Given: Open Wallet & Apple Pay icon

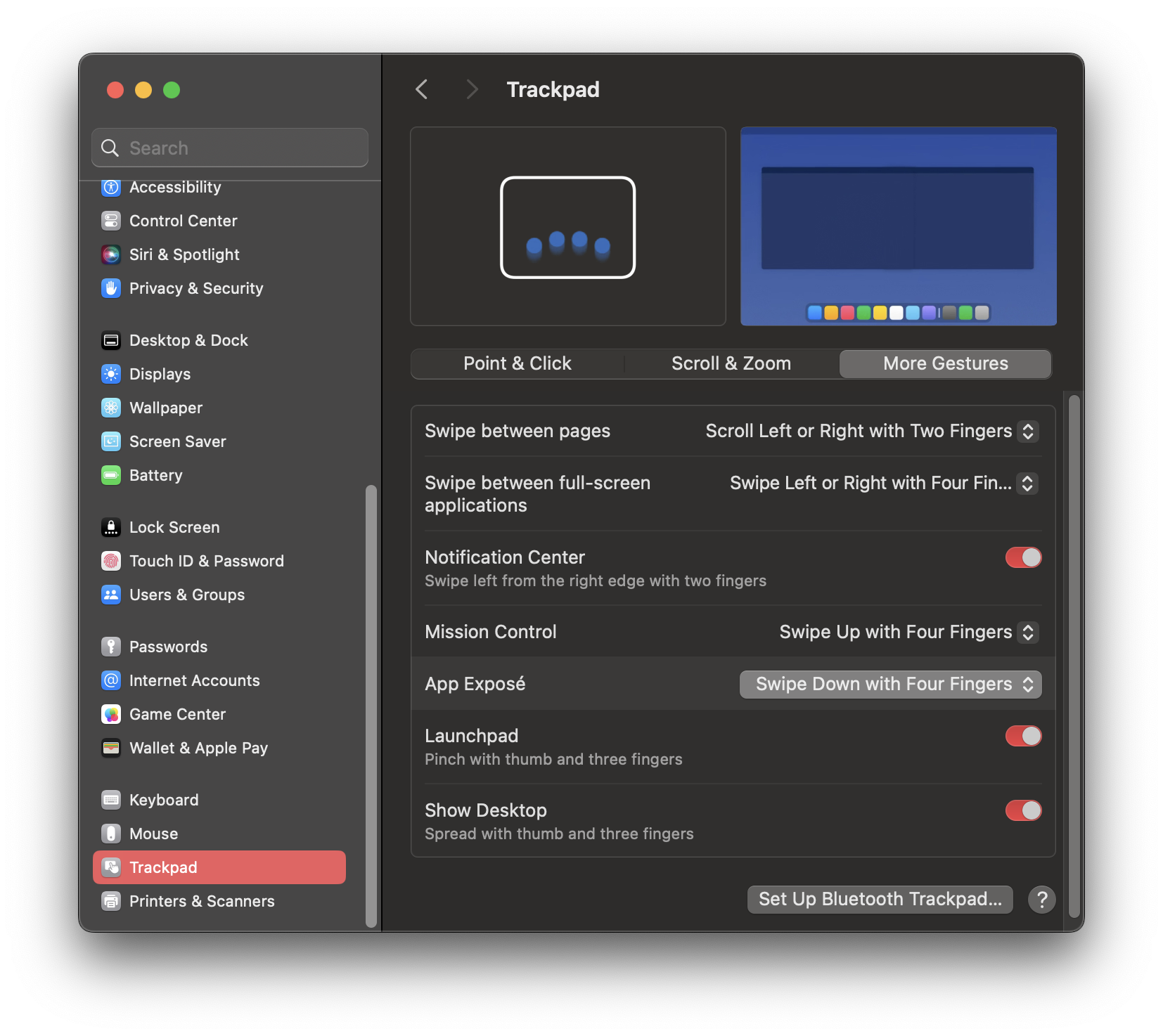Looking at the screenshot, I should click(x=111, y=748).
